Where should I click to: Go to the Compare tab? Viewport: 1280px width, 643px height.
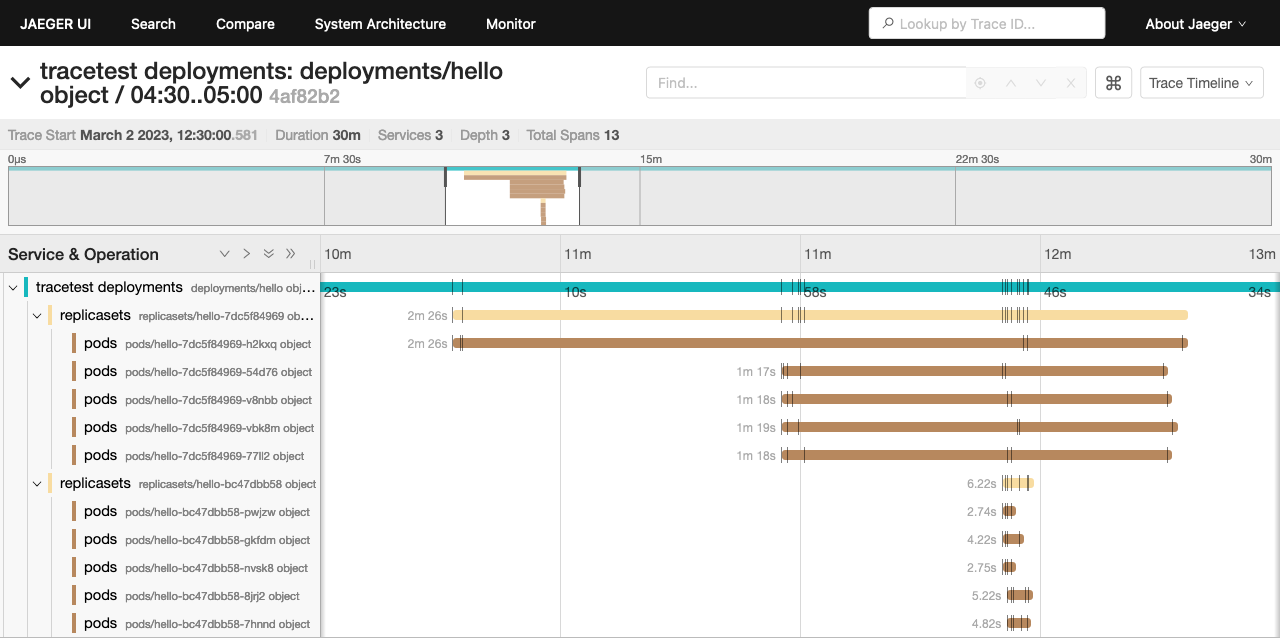point(245,24)
